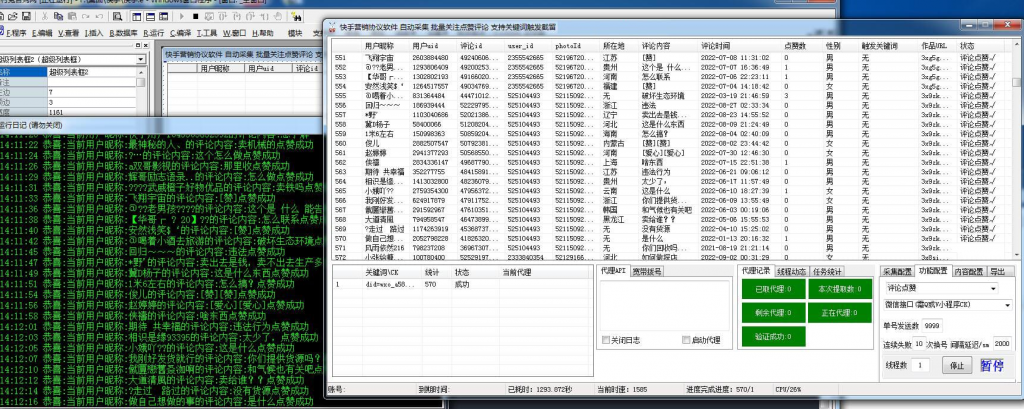Click the binoculars search icon in the toolbar
Screen dimensions: 1024x409
(x=296, y=16)
